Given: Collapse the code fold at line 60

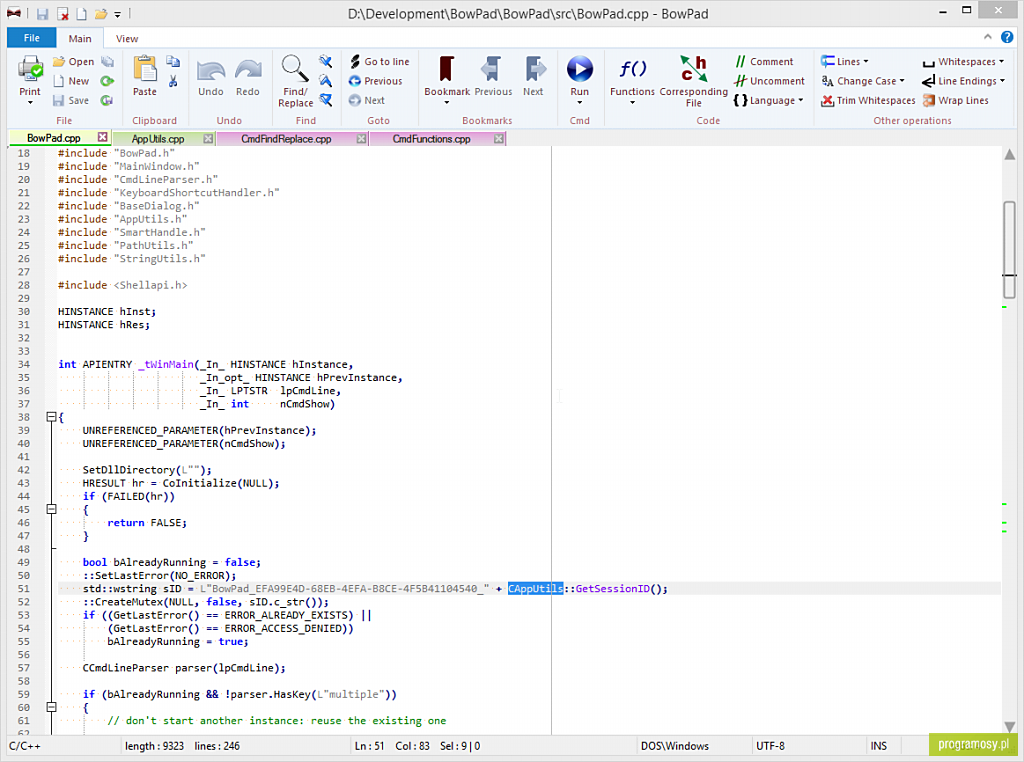Looking at the screenshot, I should pyautogui.click(x=51, y=707).
